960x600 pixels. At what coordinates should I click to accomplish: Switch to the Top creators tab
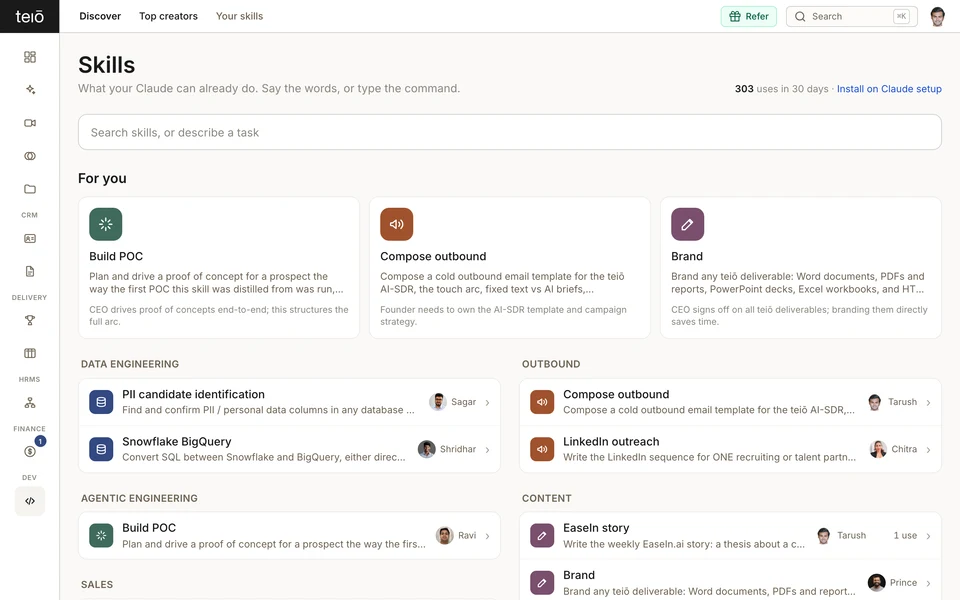(x=168, y=17)
